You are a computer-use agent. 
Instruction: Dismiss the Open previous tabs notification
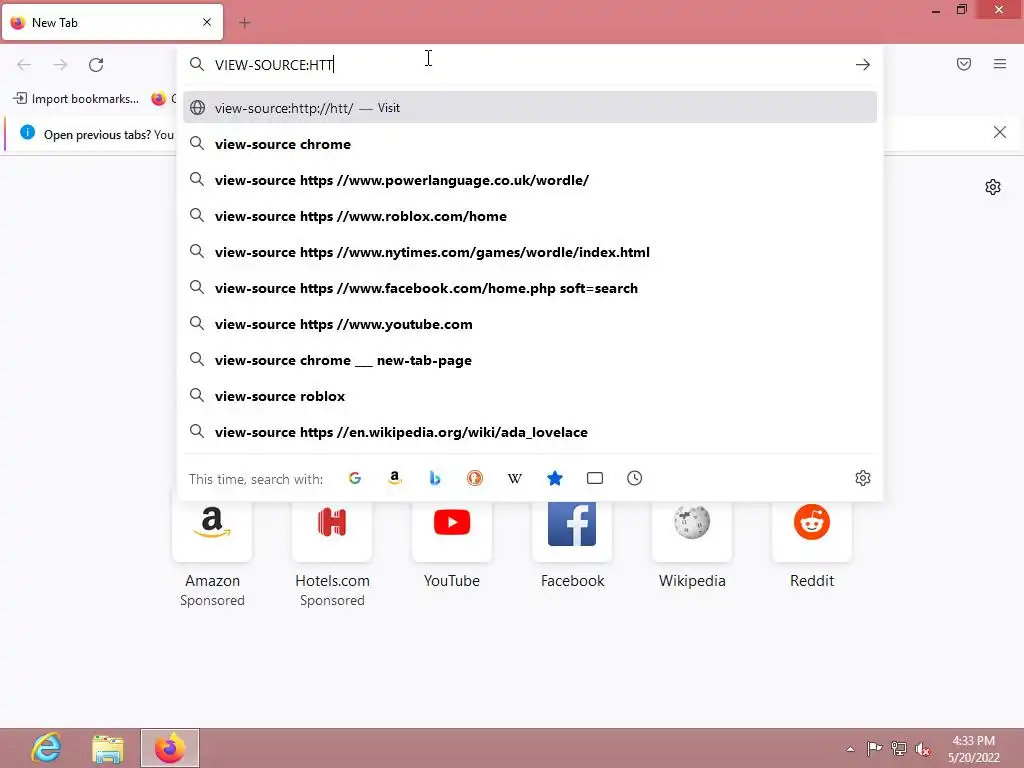point(999,133)
